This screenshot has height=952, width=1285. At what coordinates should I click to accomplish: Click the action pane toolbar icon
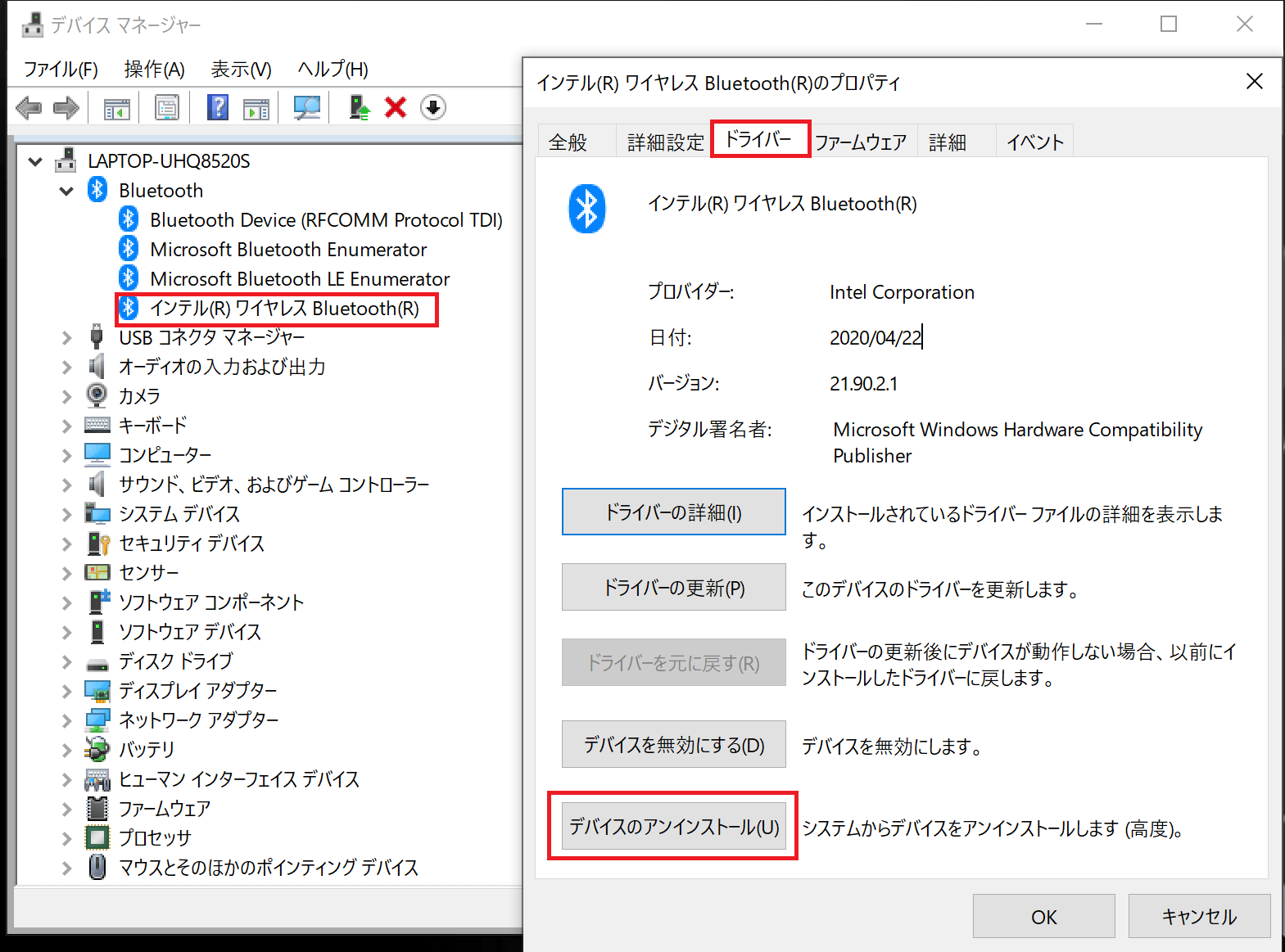click(x=256, y=107)
